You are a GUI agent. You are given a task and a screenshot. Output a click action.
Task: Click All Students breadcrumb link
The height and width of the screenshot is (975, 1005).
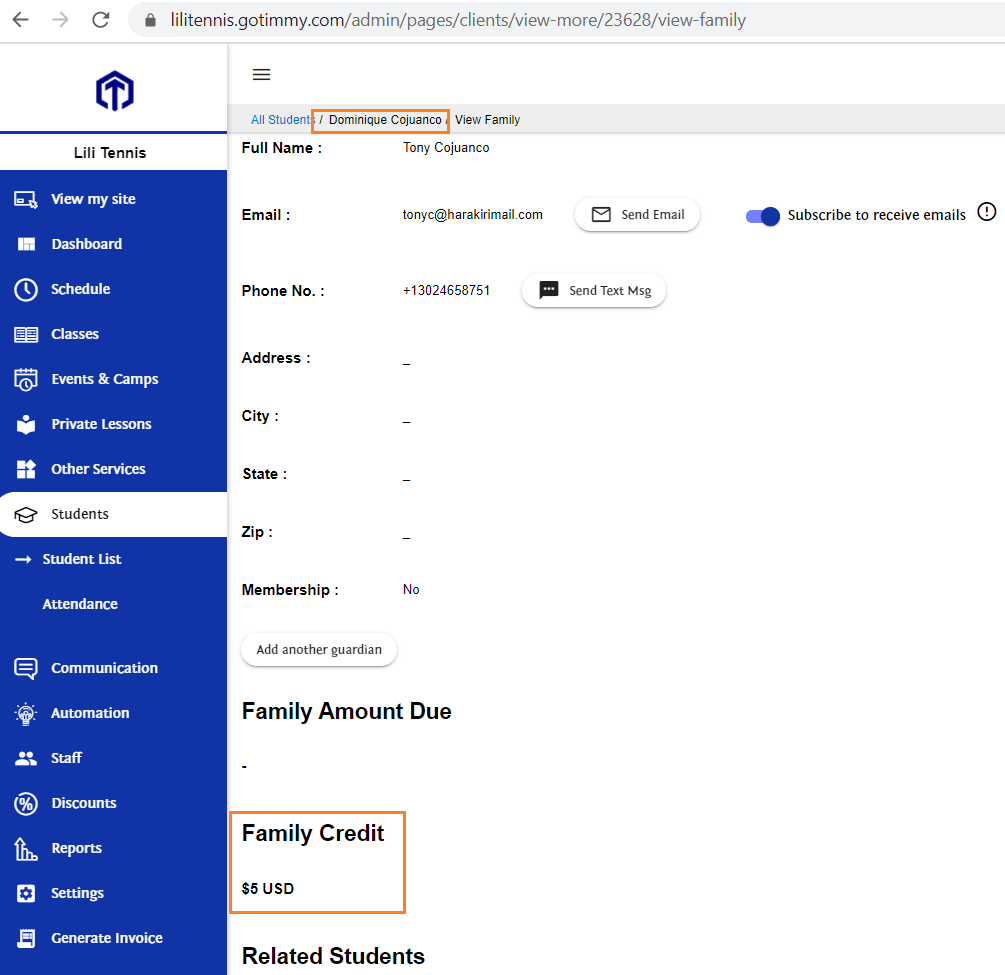281,120
